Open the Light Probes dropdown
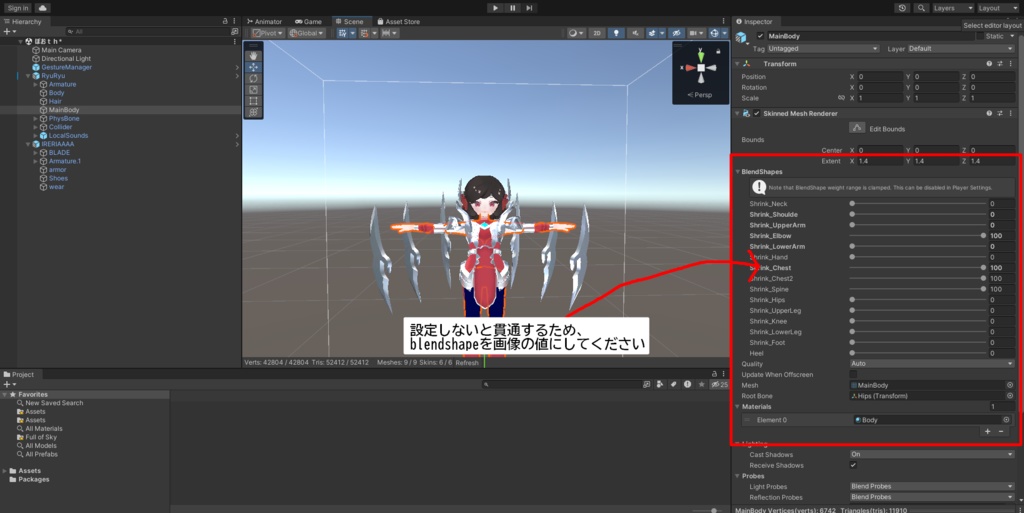The image size is (1024, 513). pos(932,486)
